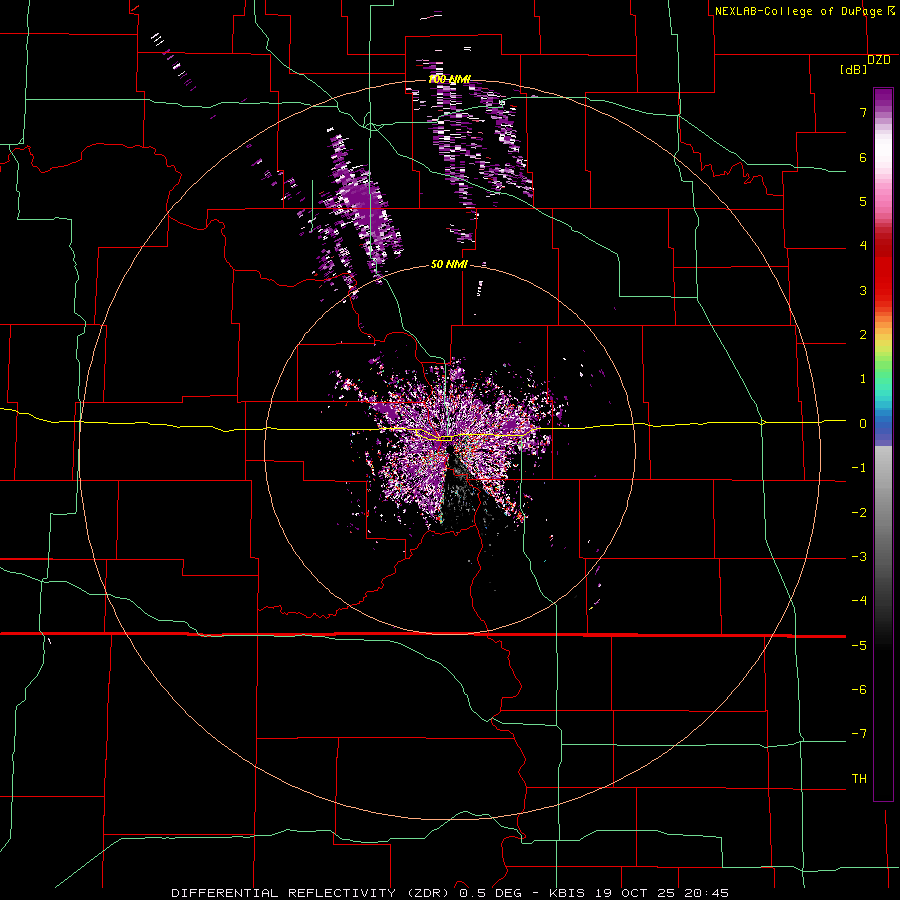Click the 0 dB legend value
The image size is (900, 900).
[863, 424]
